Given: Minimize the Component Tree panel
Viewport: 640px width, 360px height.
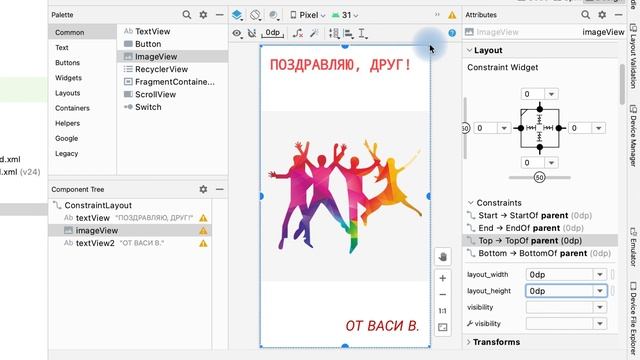Looking at the screenshot, I should pos(220,189).
